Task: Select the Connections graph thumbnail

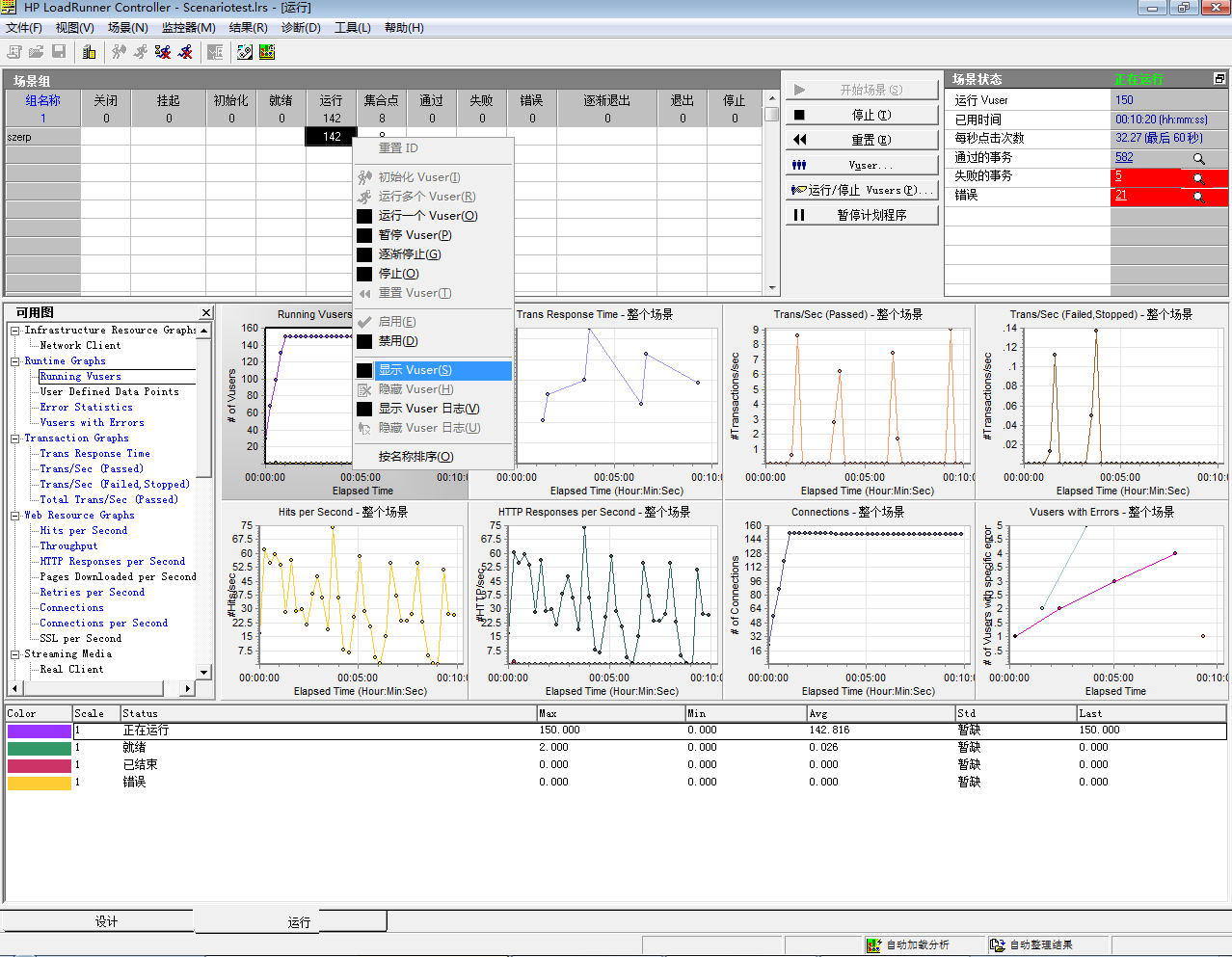Action: coord(848,598)
